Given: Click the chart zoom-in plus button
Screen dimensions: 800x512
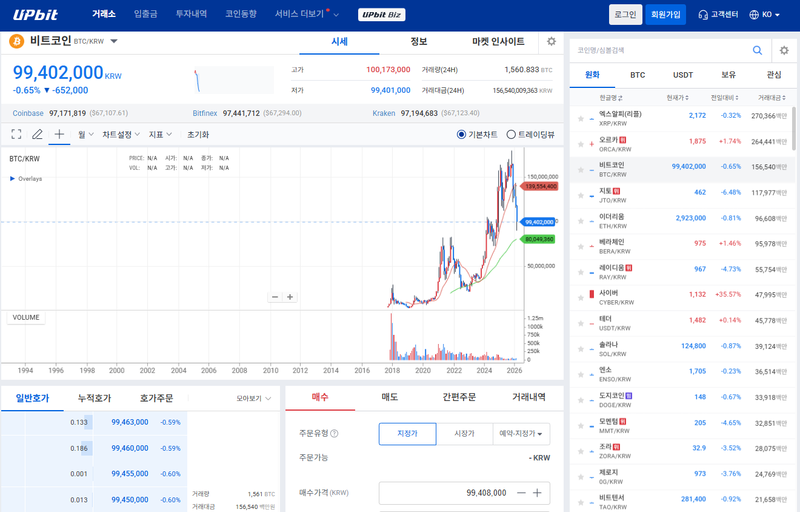Looking at the screenshot, I should pyautogui.click(x=290, y=296).
